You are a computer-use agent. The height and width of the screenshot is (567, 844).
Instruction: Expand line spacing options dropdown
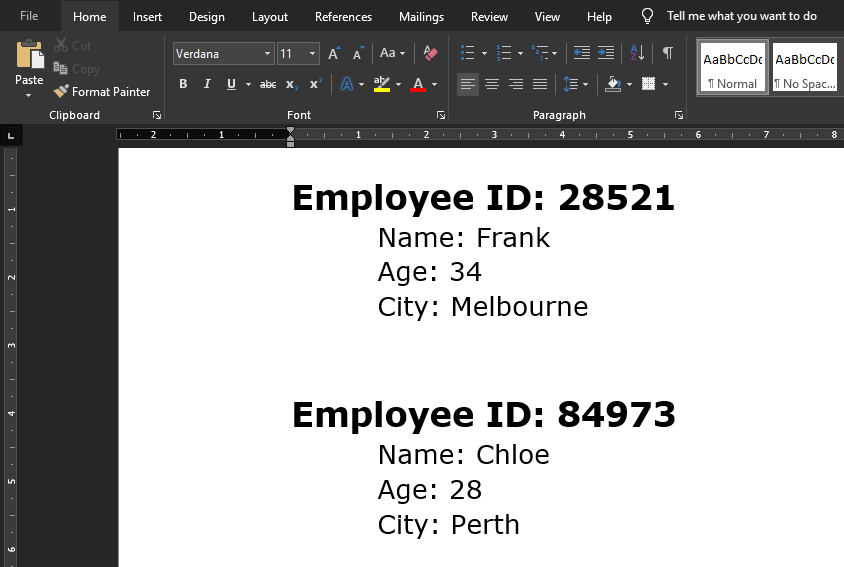tap(584, 84)
